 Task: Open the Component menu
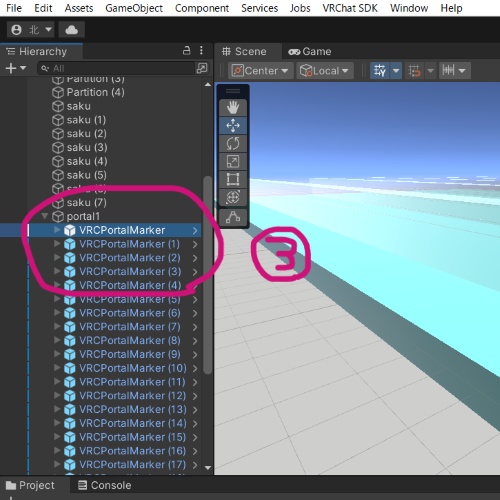click(202, 8)
